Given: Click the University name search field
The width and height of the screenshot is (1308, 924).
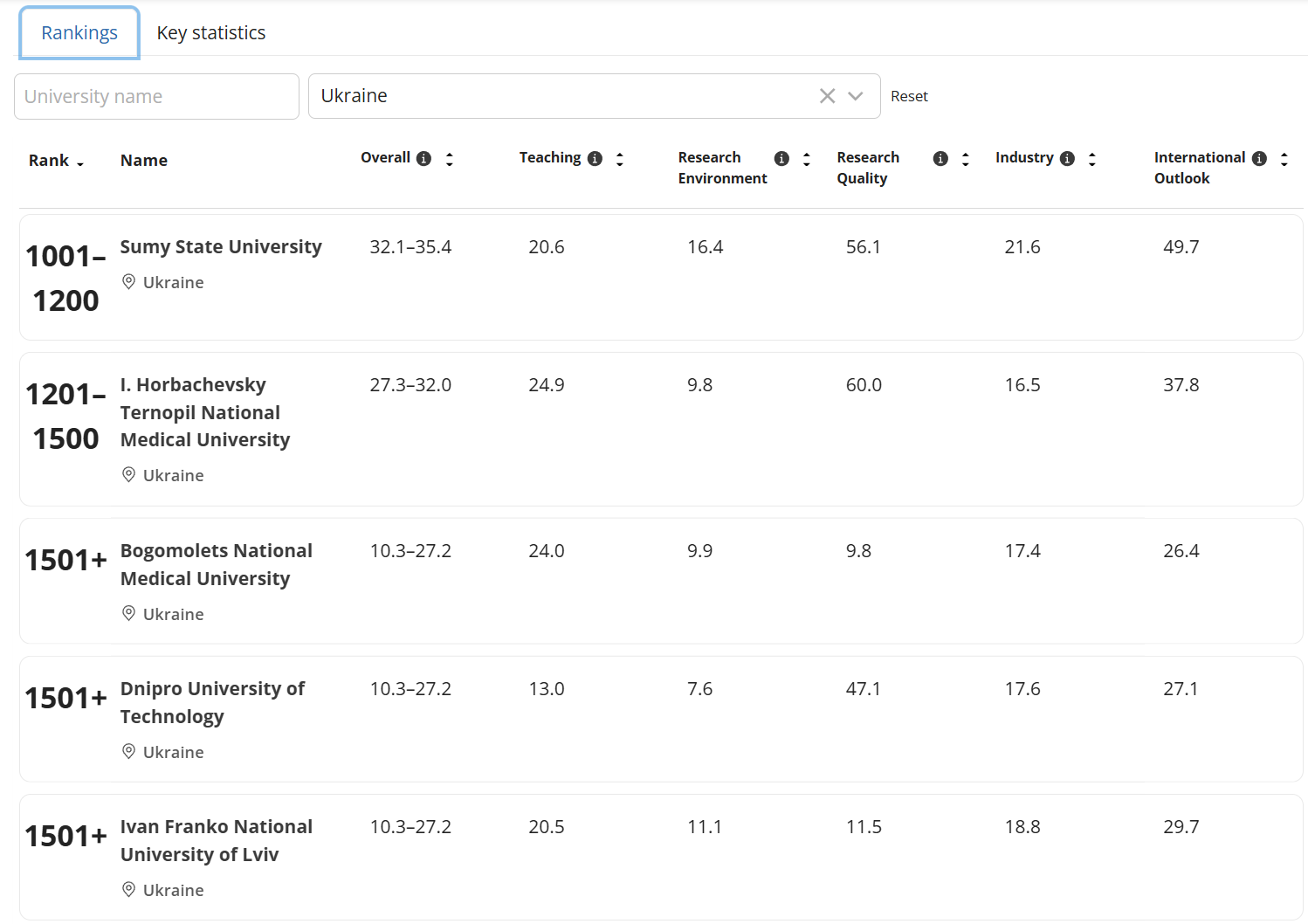Looking at the screenshot, I should click(156, 96).
